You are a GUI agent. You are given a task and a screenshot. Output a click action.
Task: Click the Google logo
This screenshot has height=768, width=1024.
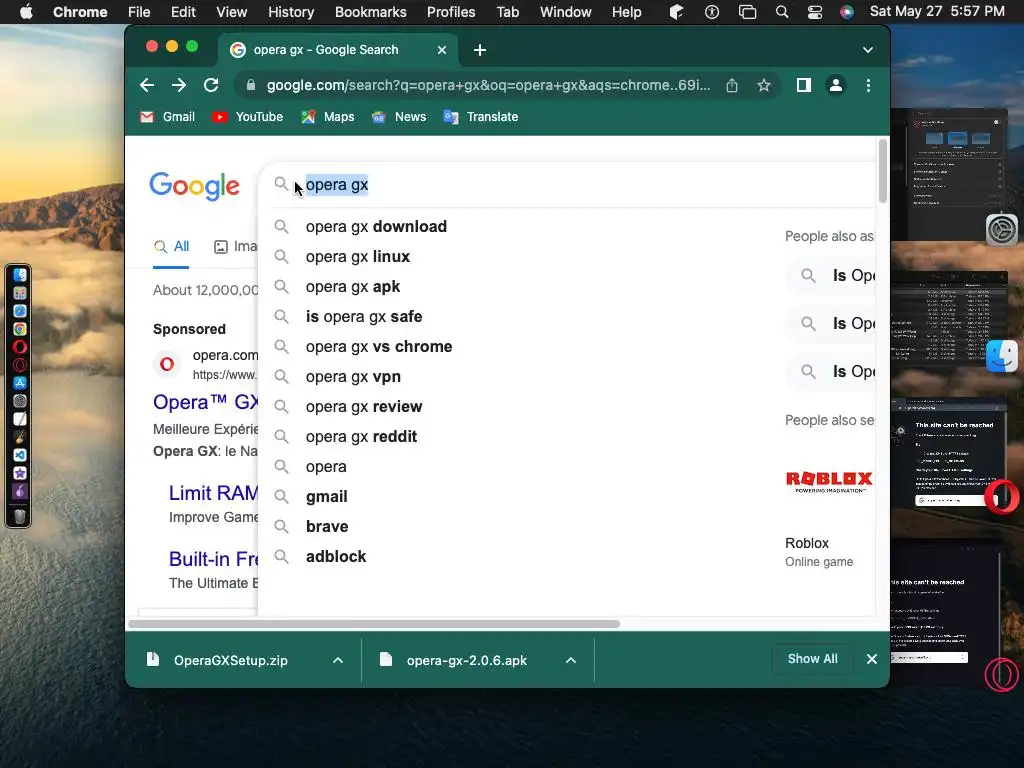pos(195,186)
